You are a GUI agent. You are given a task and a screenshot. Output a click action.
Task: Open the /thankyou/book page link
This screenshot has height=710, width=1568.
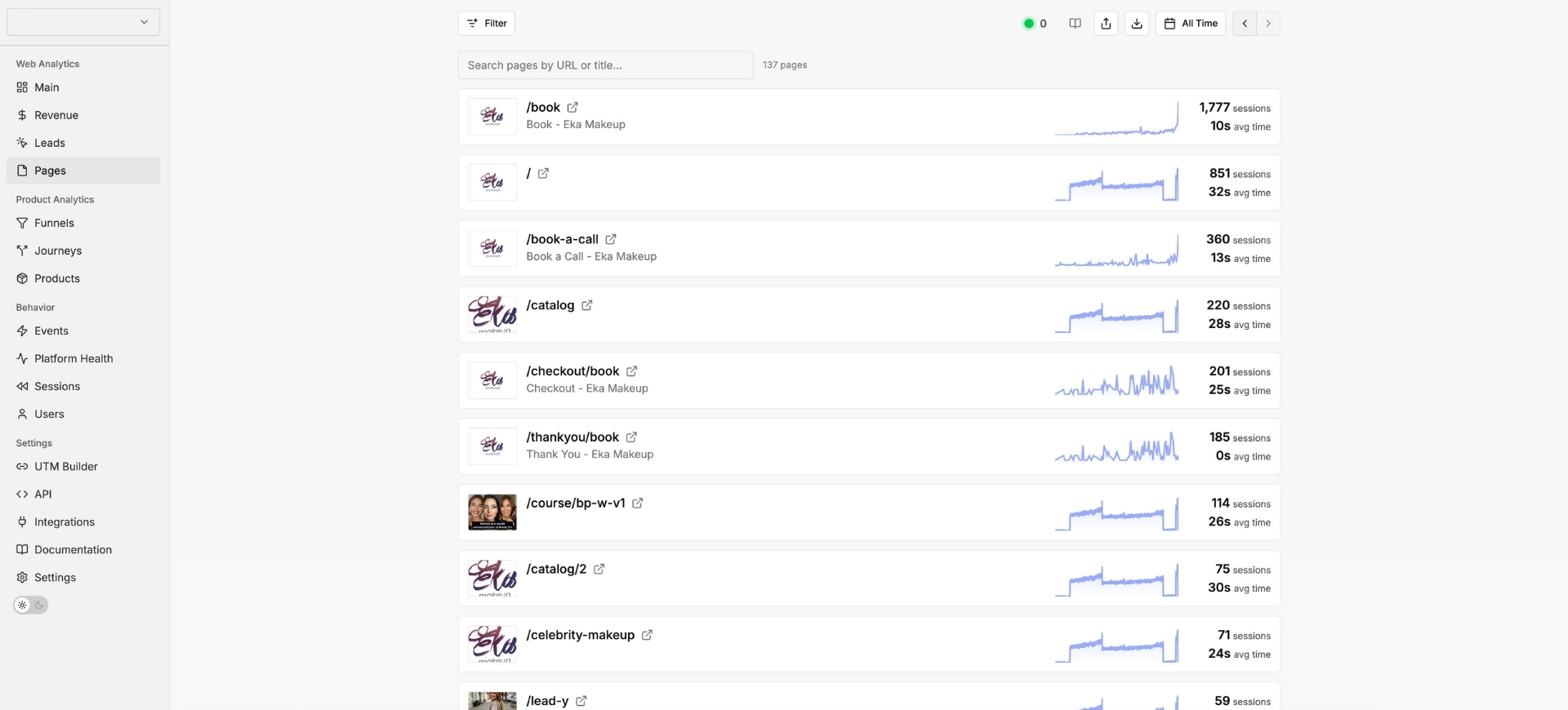(x=572, y=438)
